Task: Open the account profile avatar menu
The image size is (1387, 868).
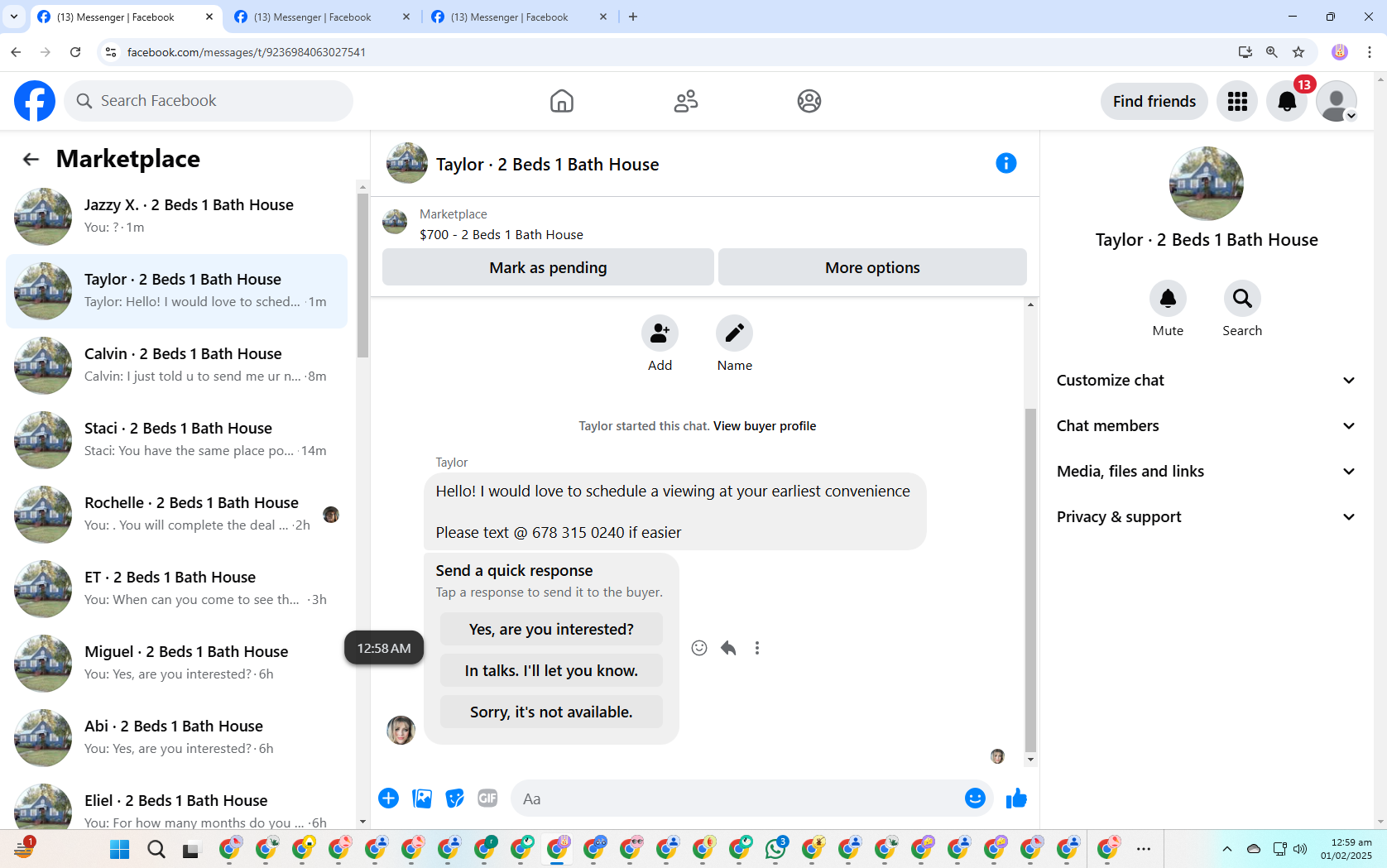Action: (1337, 101)
